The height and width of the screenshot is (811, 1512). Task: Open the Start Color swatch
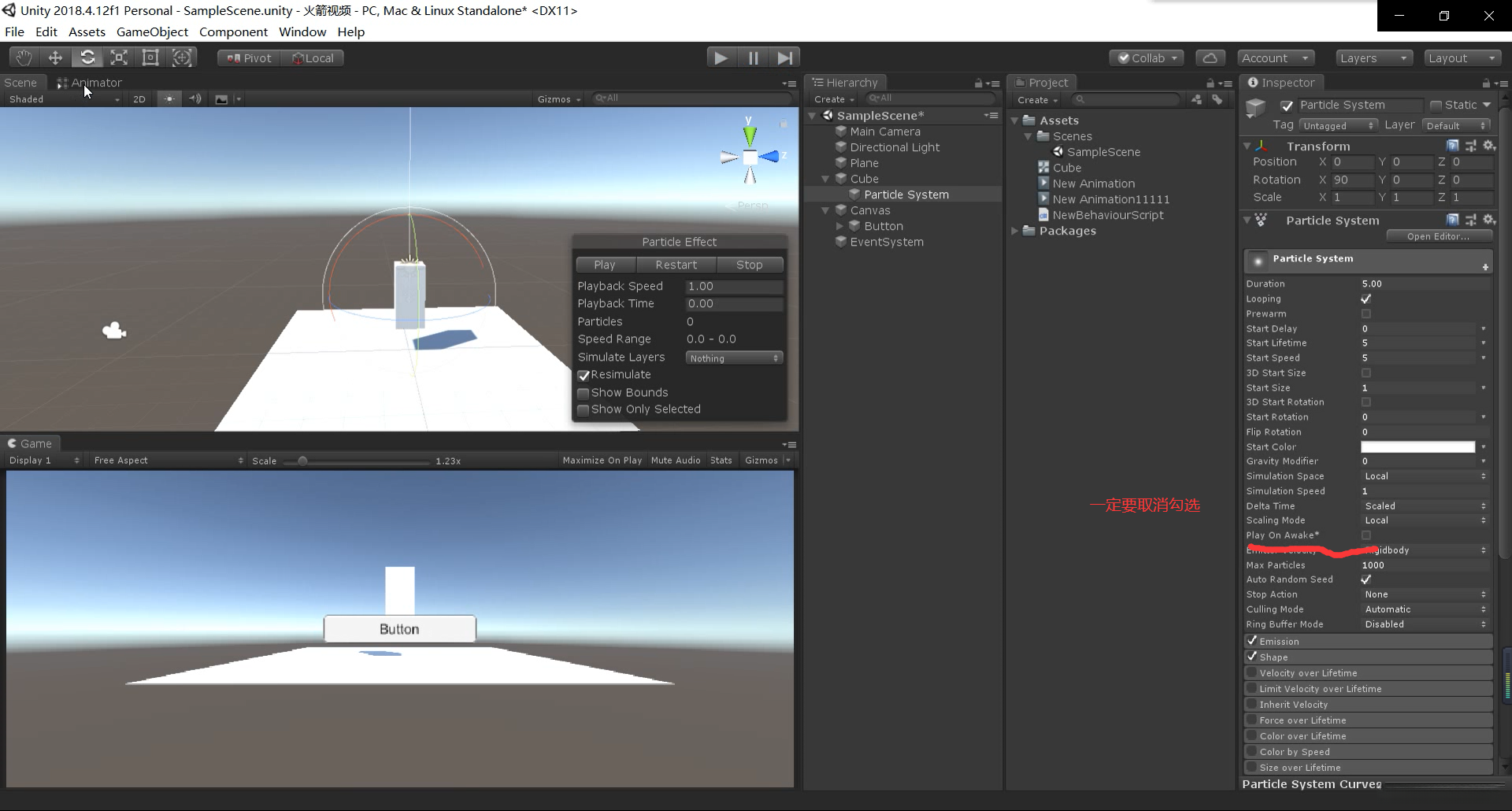1417,447
